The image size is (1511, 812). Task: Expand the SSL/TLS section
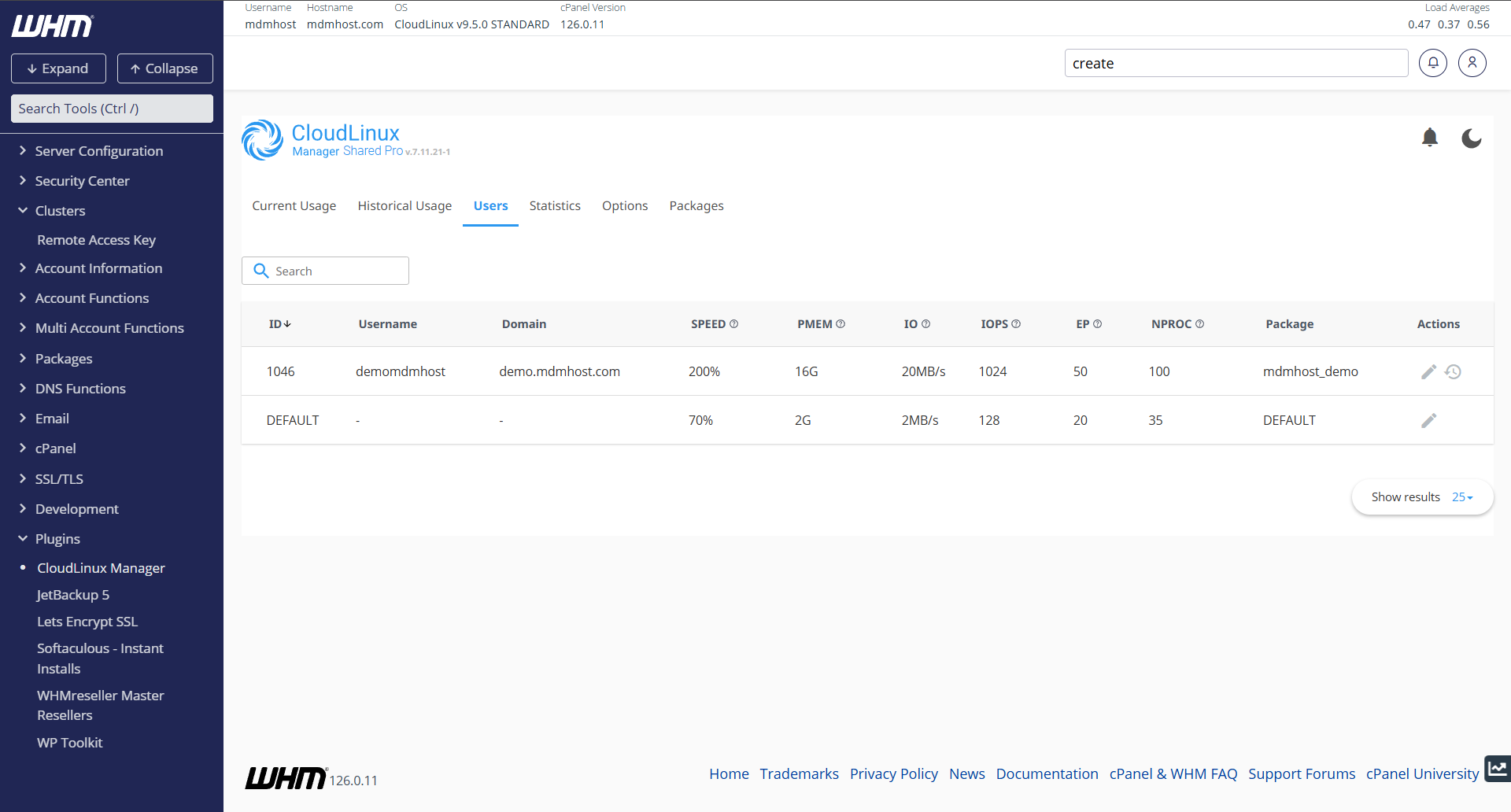click(x=51, y=479)
